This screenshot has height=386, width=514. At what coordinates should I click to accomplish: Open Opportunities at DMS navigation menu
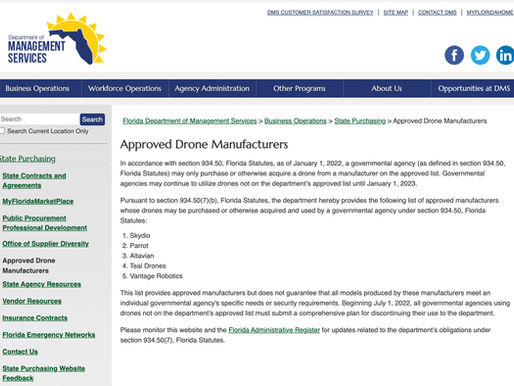coord(474,88)
